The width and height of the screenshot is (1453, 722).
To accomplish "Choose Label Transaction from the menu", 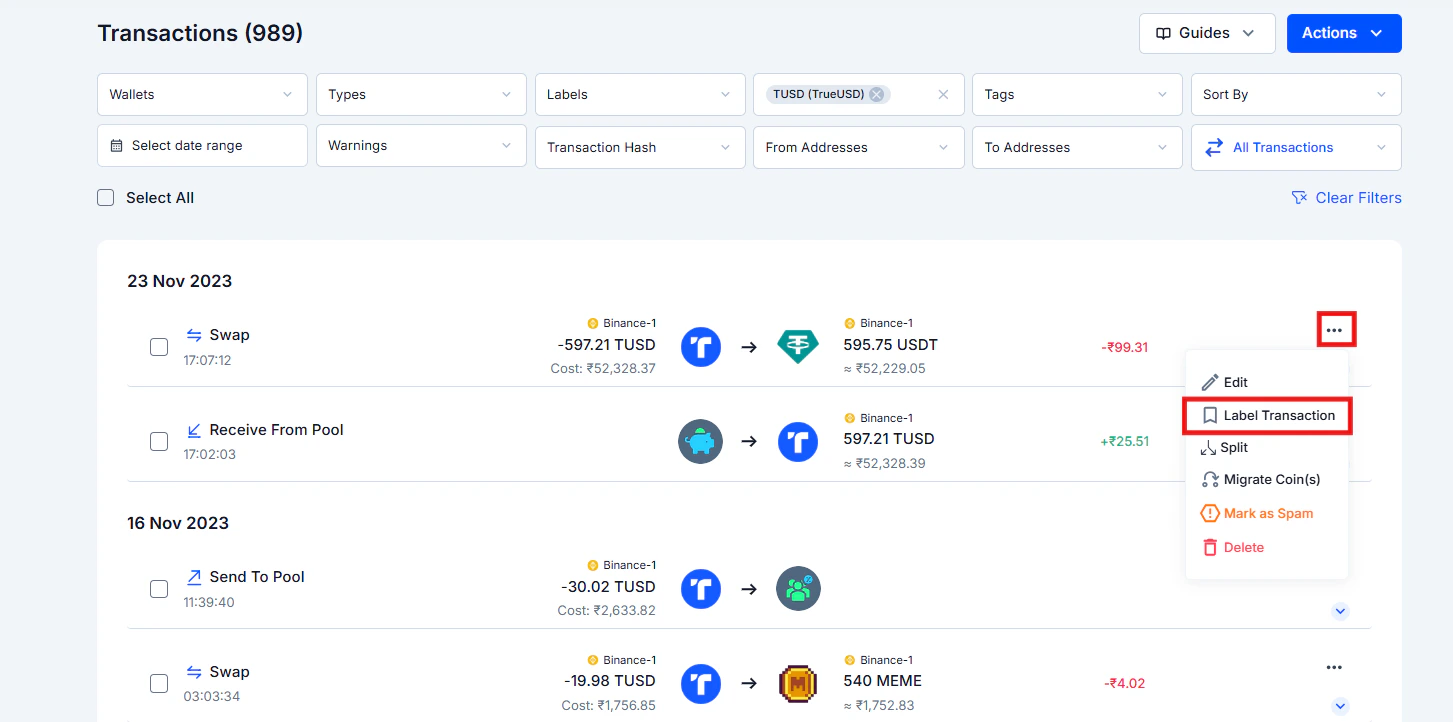I will point(1267,415).
